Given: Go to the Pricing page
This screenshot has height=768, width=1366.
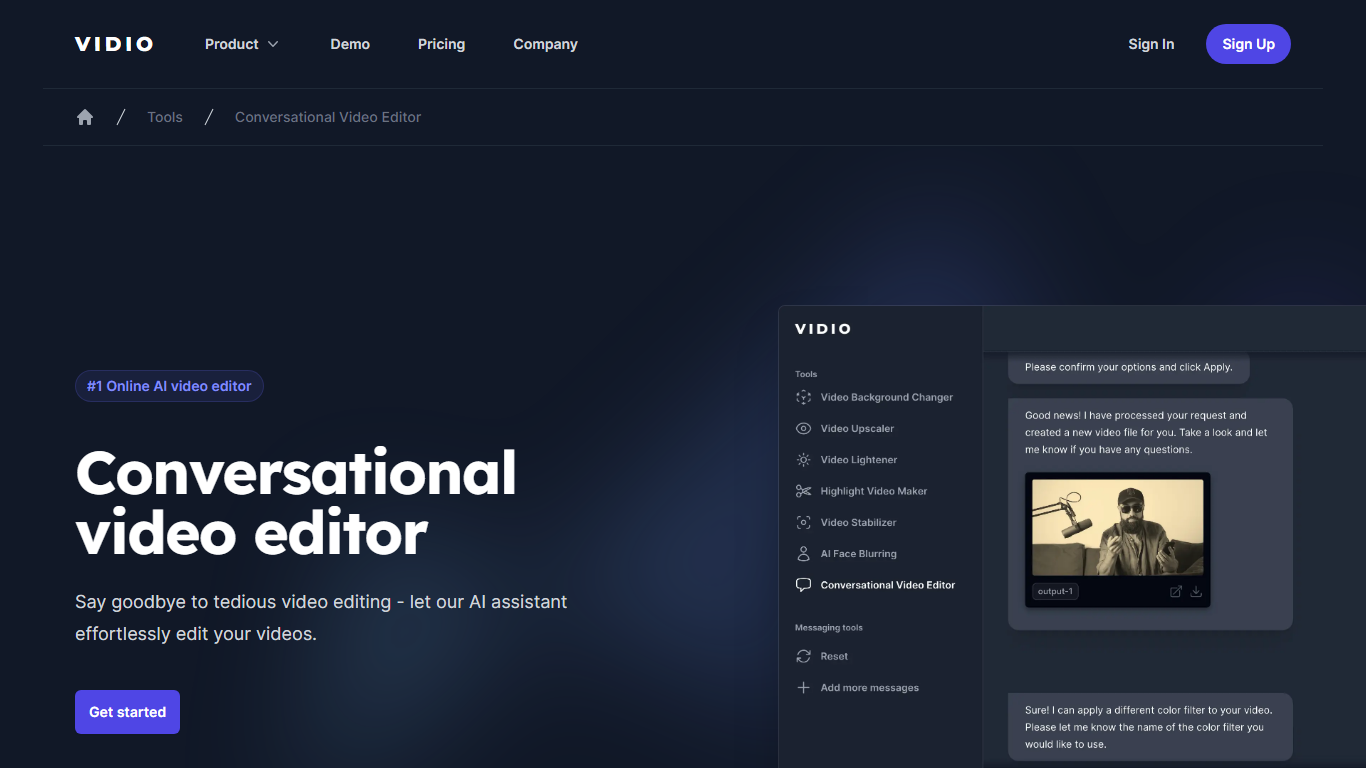Looking at the screenshot, I should 441,44.
